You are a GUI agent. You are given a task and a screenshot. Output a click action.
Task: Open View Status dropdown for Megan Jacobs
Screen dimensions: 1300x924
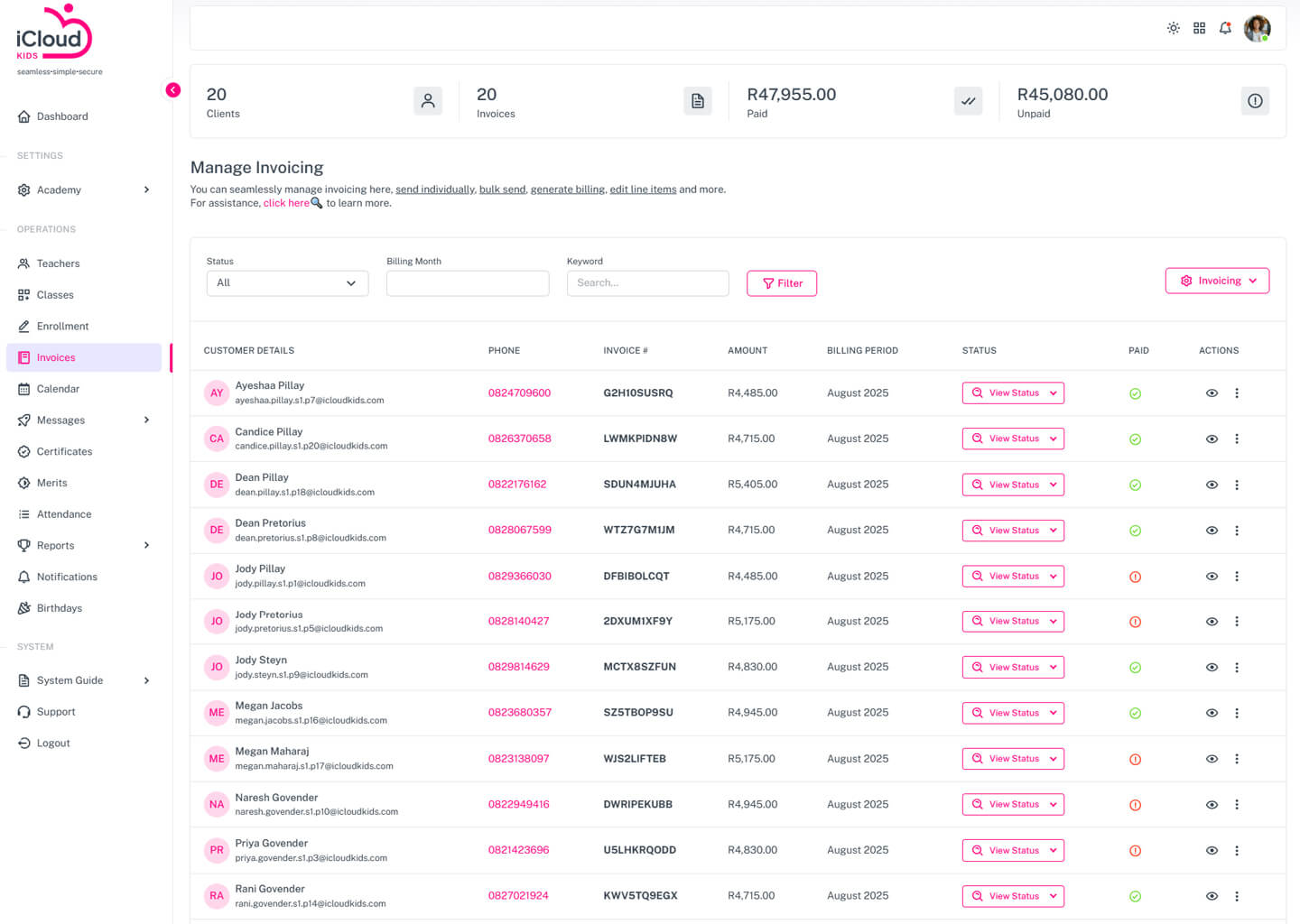(x=1013, y=713)
